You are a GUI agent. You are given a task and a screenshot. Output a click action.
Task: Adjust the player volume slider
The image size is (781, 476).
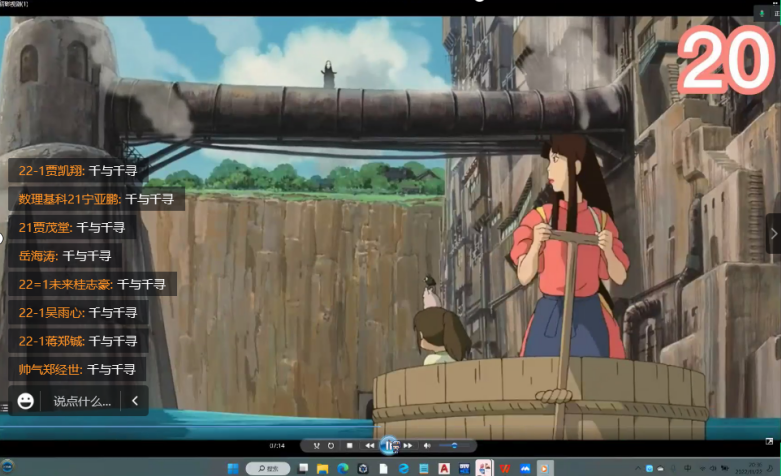coord(453,446)
